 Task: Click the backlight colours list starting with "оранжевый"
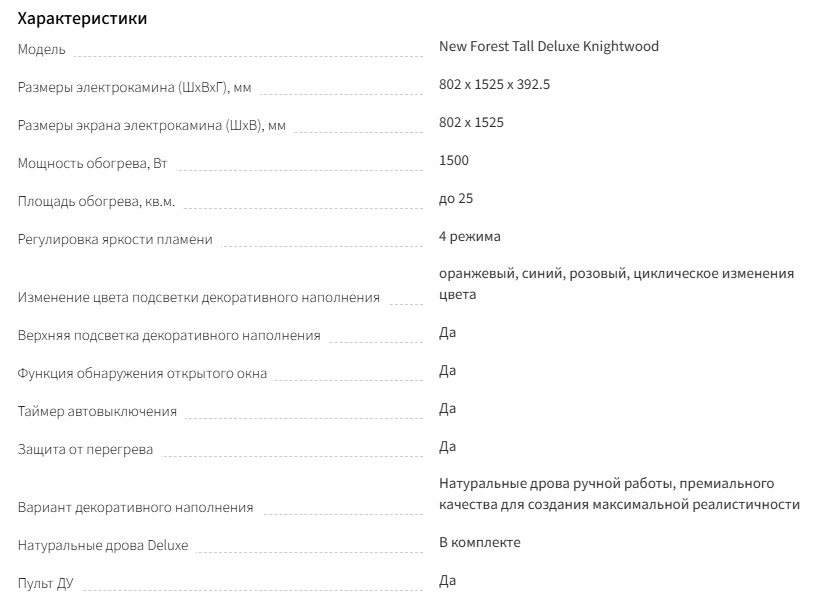616,284
